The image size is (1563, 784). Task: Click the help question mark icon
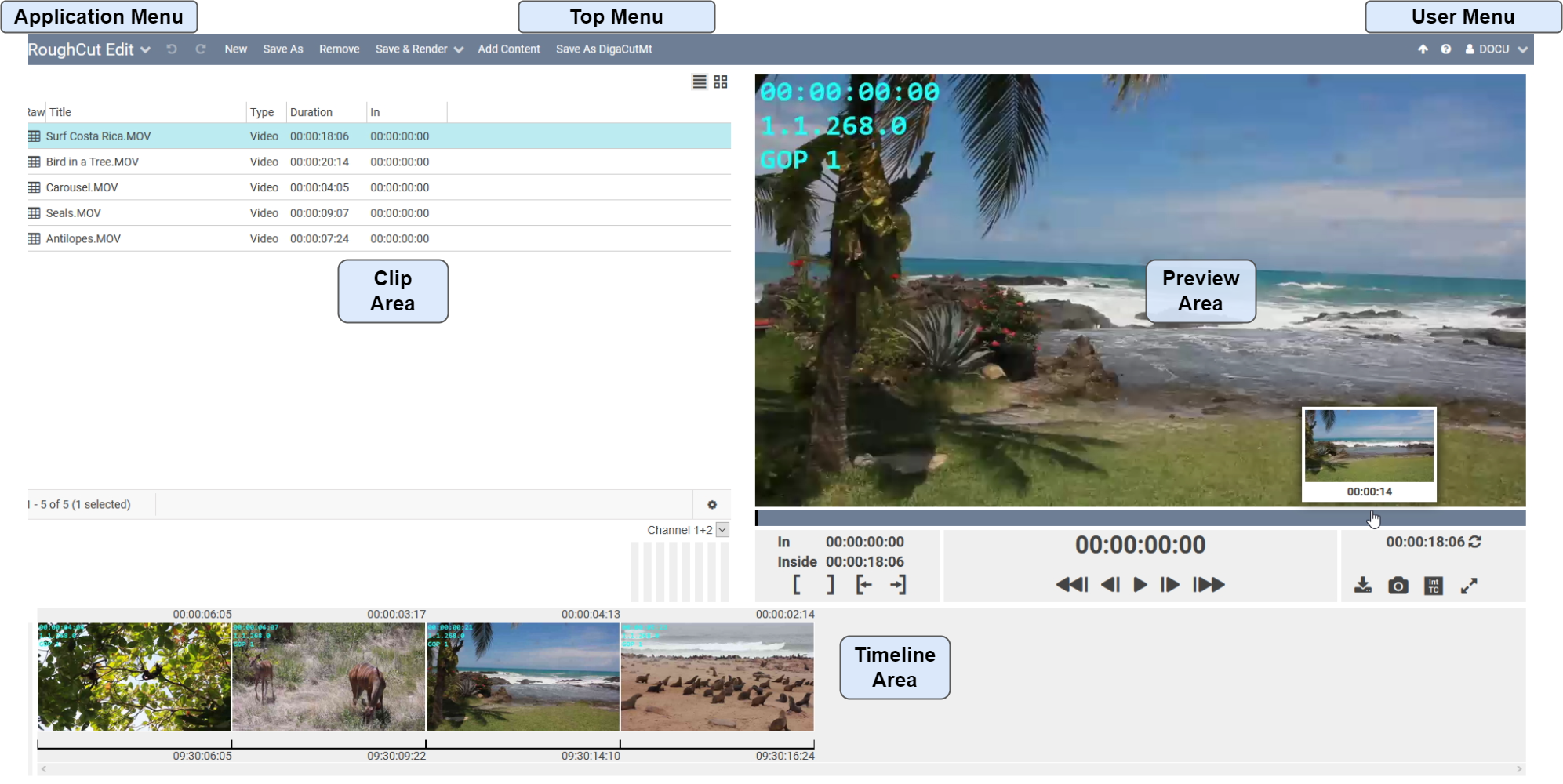pyautogui.click(x=1445, y=49)
